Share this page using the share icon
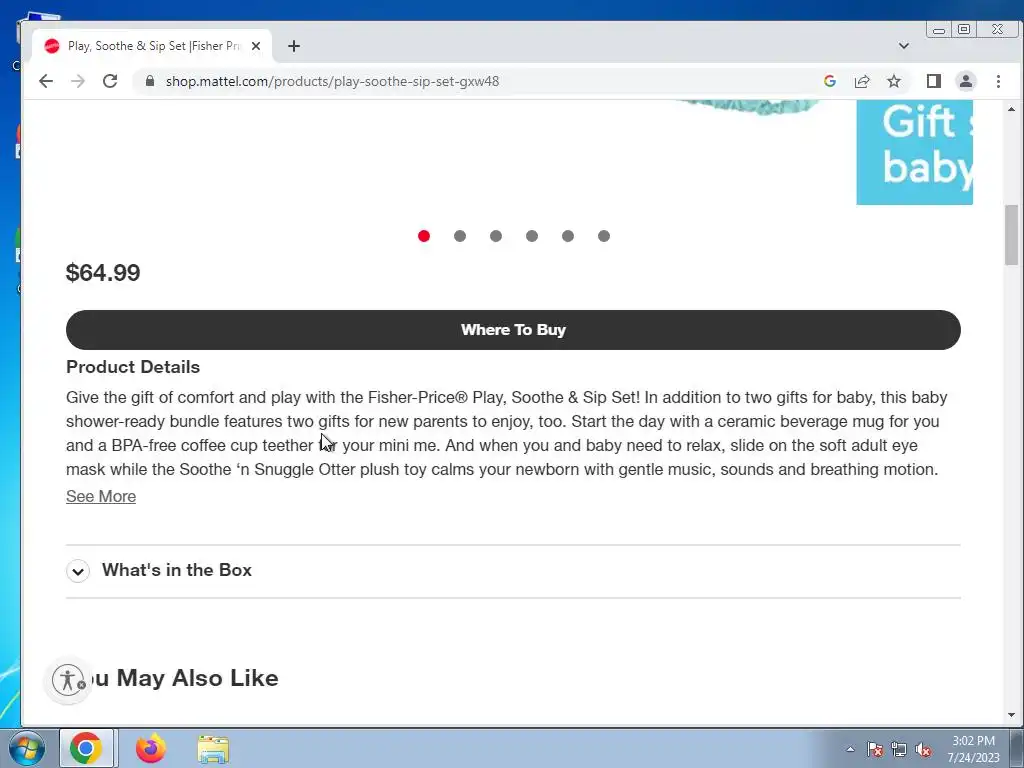The image size is (1024, 768). (x=862, y=81)
